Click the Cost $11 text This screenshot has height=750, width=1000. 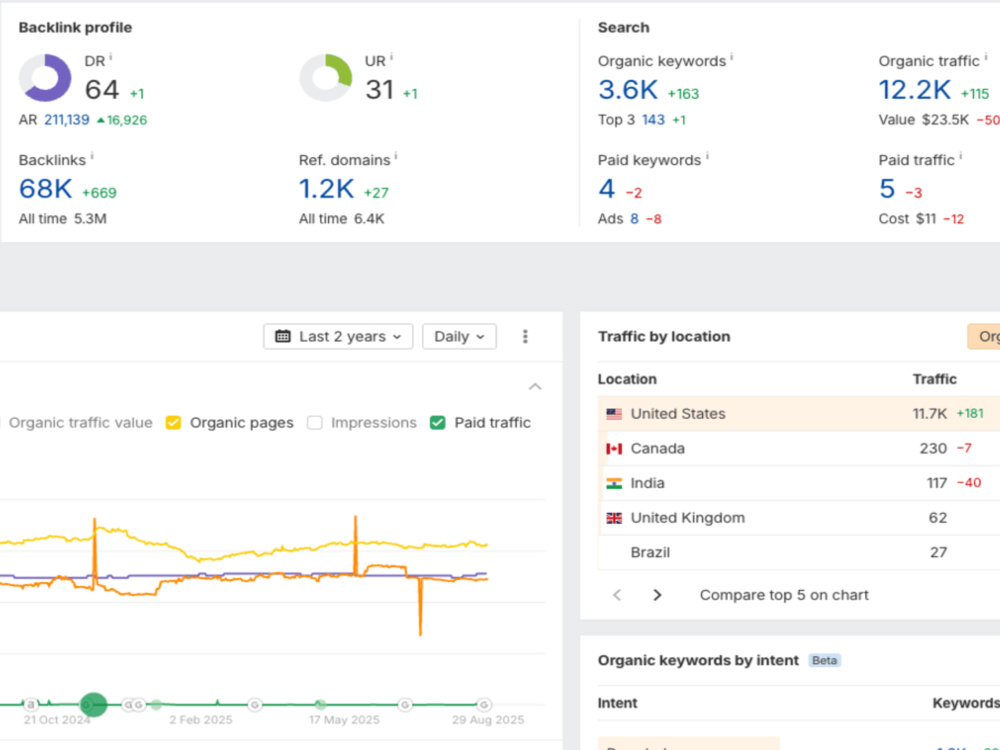(907, 219)
